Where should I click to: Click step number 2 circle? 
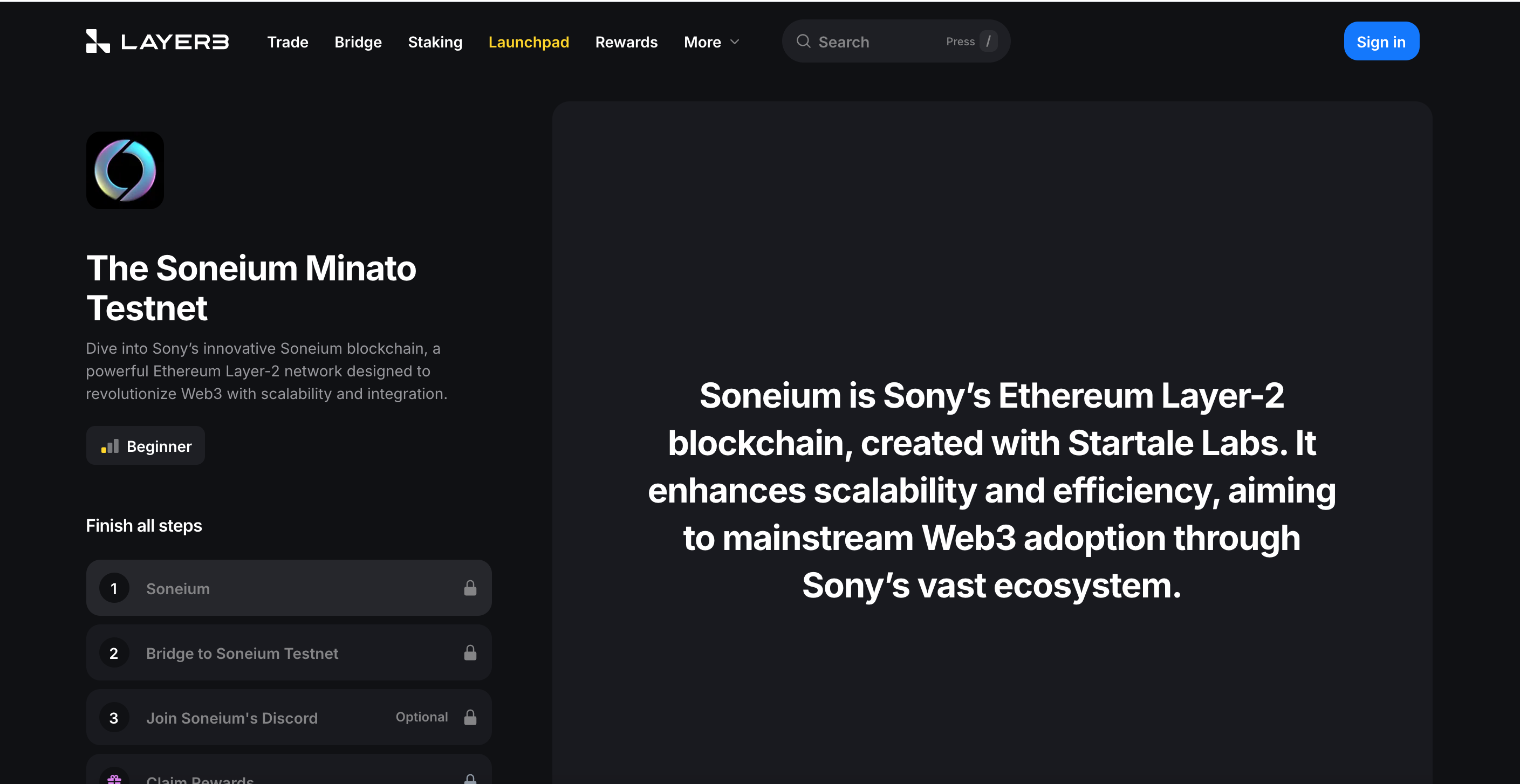point(114,653)
